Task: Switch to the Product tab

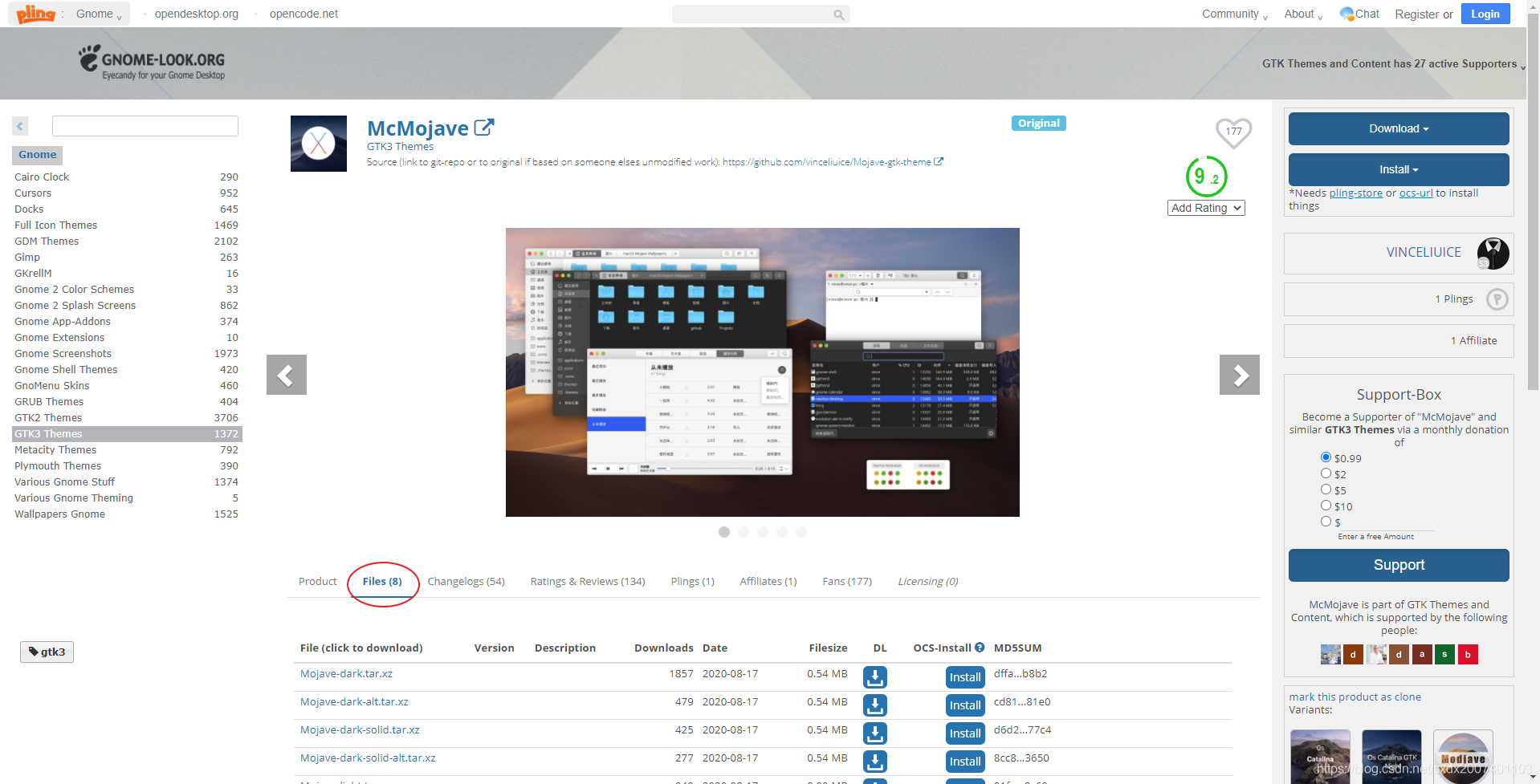Action: pyautogui.click(x=317, y=582)
